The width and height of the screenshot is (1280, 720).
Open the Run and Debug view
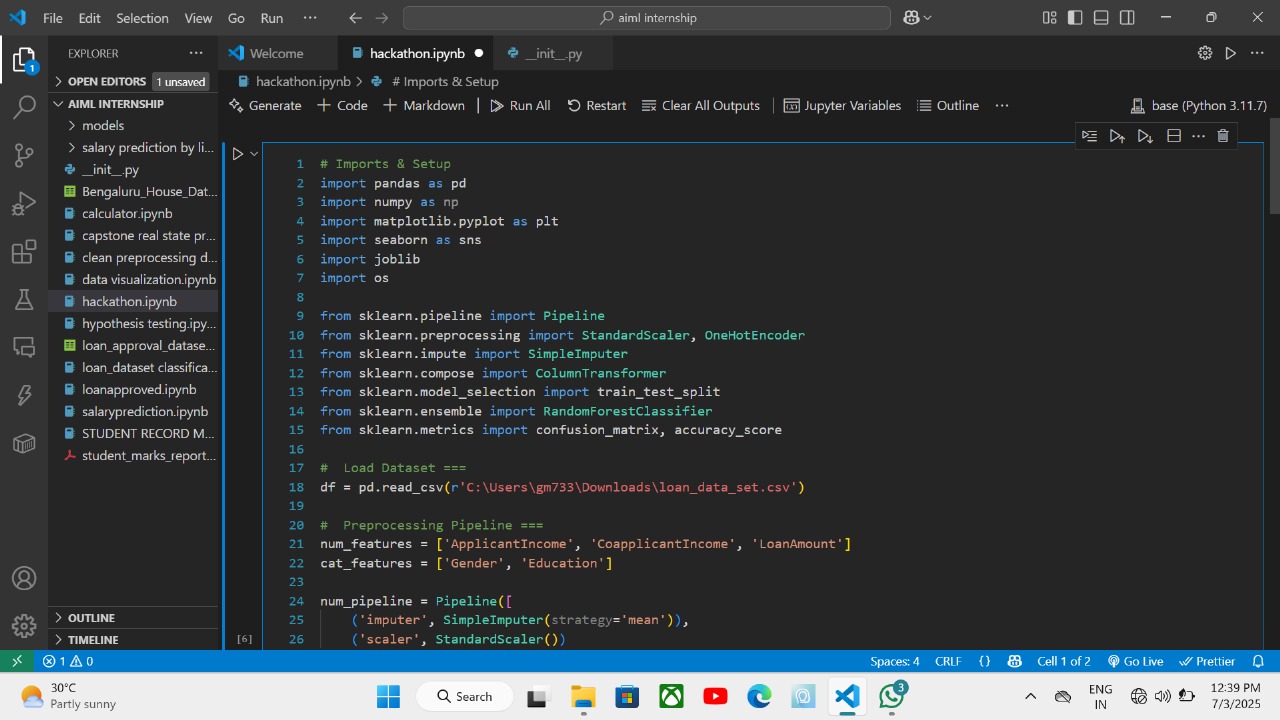tap(24, 204)
